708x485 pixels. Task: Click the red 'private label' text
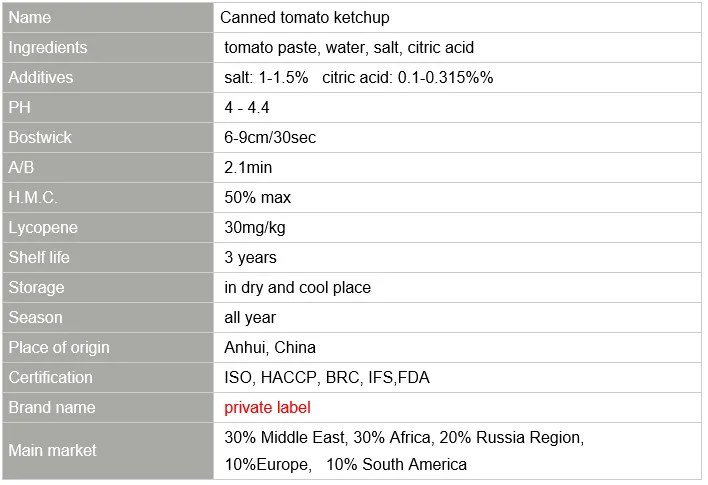tap(267, 407)
